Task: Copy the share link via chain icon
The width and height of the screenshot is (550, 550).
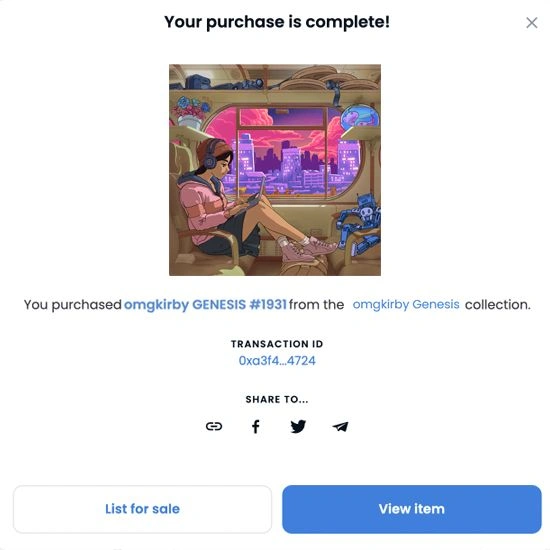Action: tap(214, 426)
